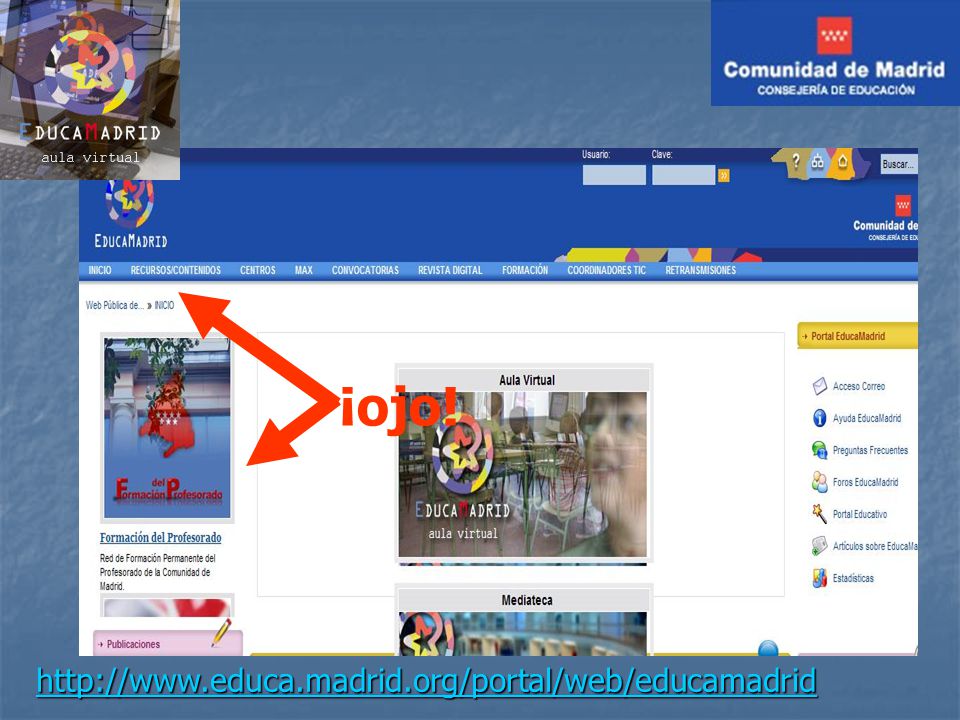Click the Portal Educativo wand icon
Screen dimensions: 960x720
[819, 514]
